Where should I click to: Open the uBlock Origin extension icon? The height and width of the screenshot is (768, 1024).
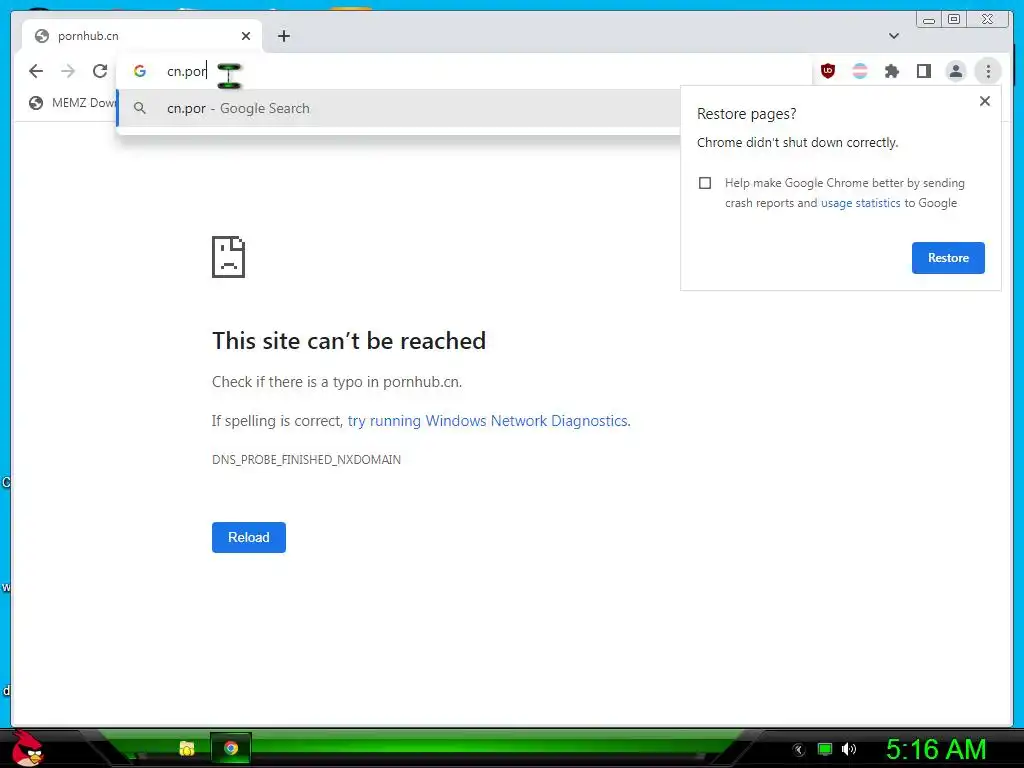tap(828, 71)
